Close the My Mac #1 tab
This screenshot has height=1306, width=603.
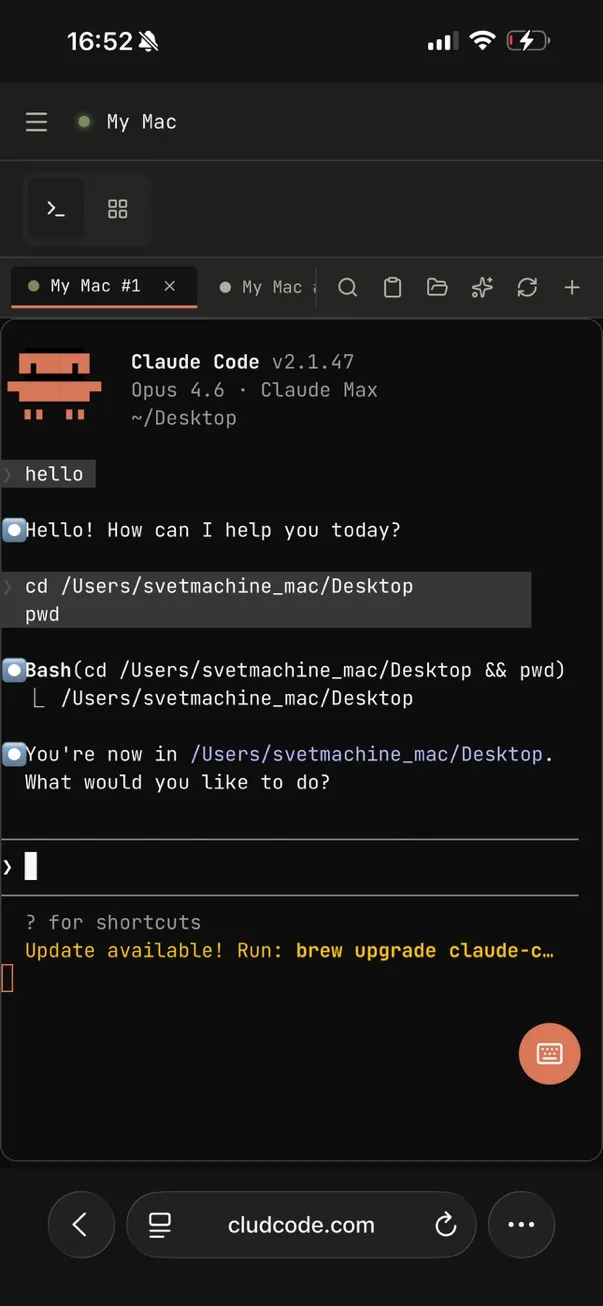point(167,286)
